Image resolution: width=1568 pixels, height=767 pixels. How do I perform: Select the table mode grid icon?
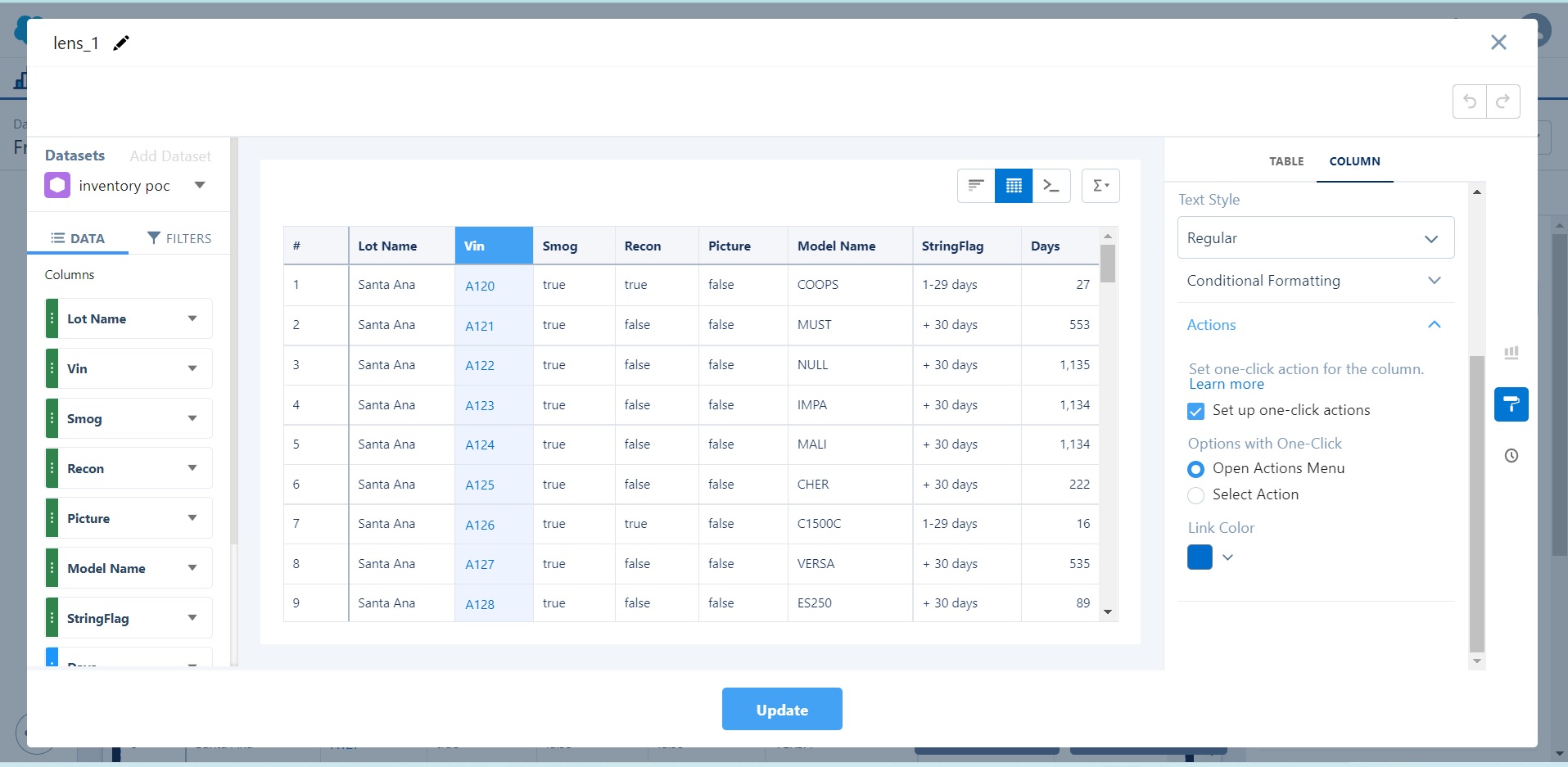[1014, 186]
